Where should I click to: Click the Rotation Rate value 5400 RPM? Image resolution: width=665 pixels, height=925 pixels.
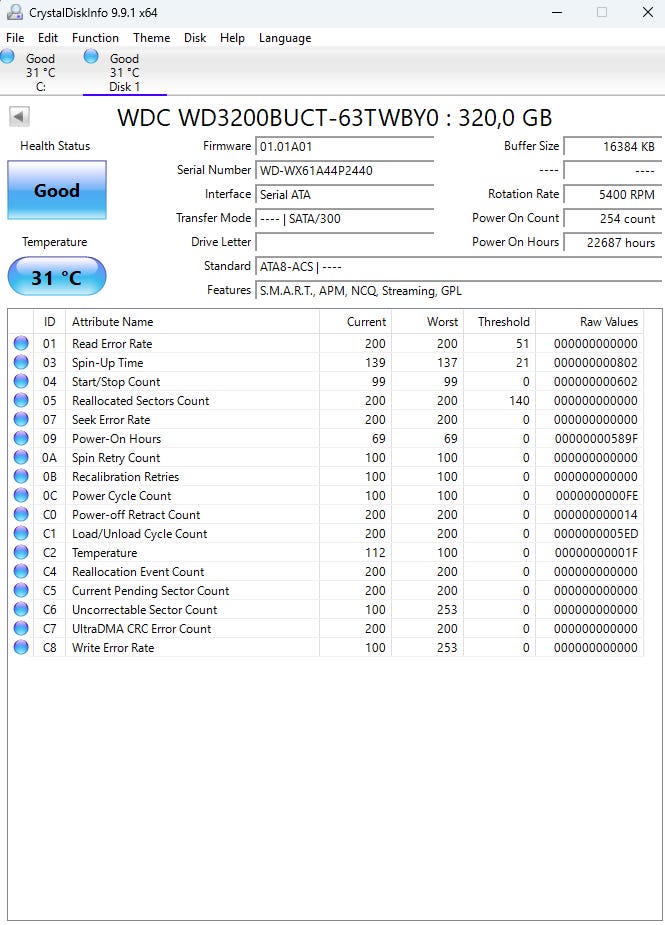click(x=612, y=194)
